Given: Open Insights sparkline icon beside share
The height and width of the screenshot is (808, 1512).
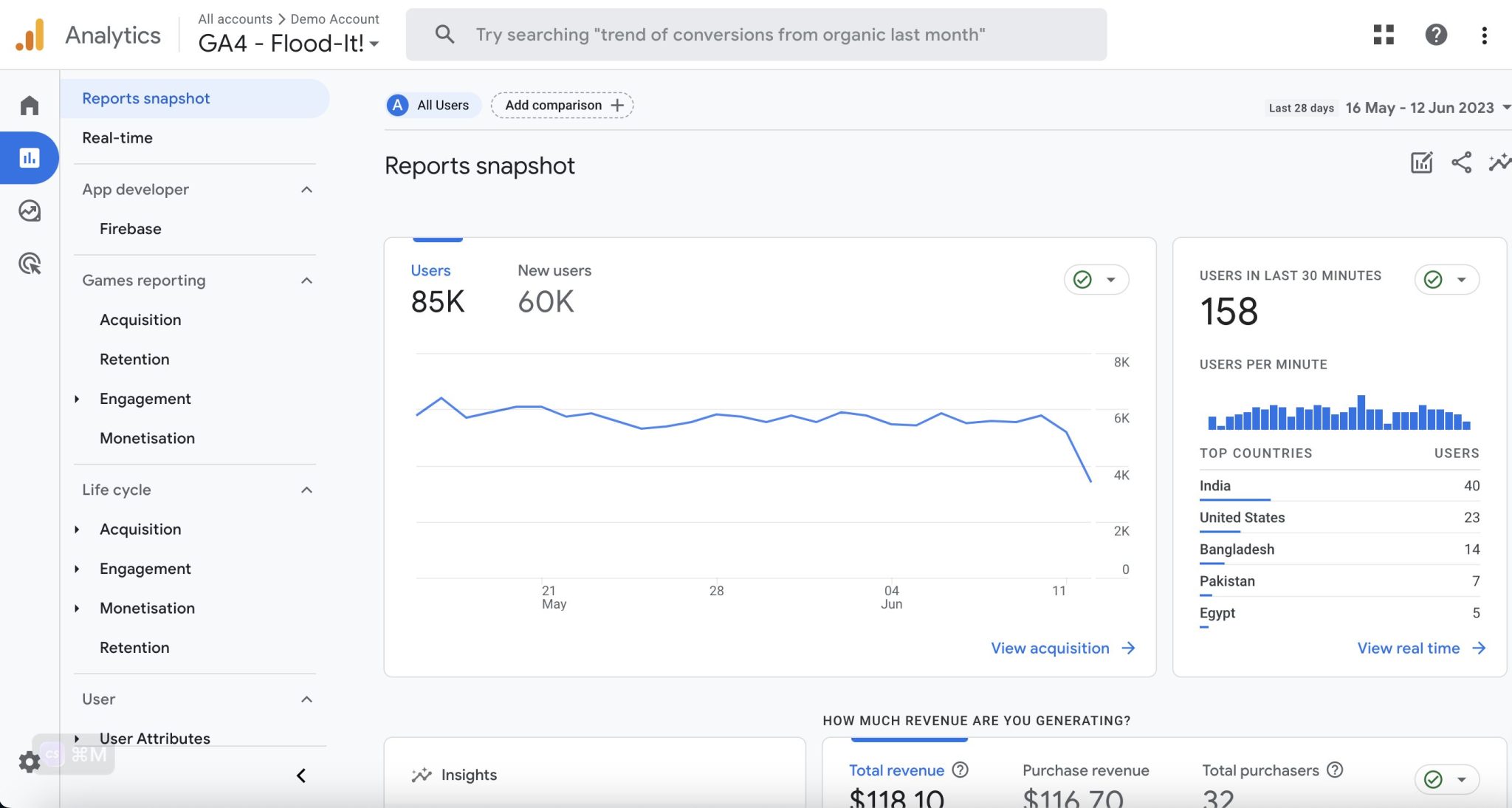Looking at the screenshot, I should [1499, 162].
